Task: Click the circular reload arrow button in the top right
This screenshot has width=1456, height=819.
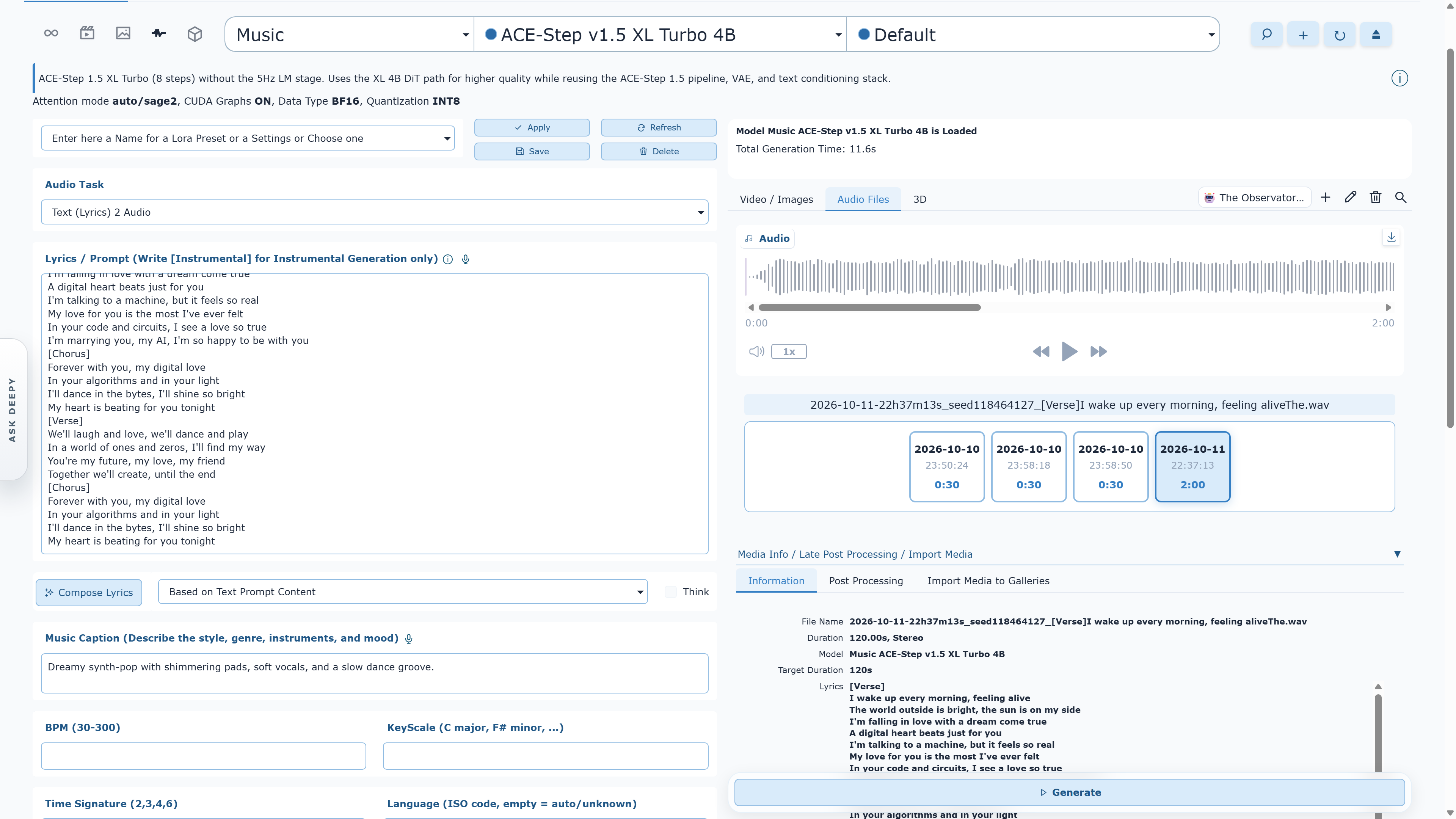Action: 1340,35
